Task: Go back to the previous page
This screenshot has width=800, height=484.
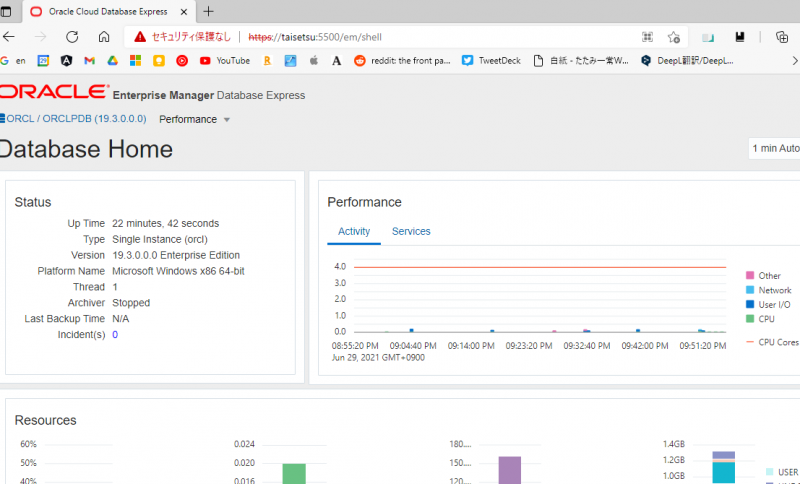Action: 9,37
